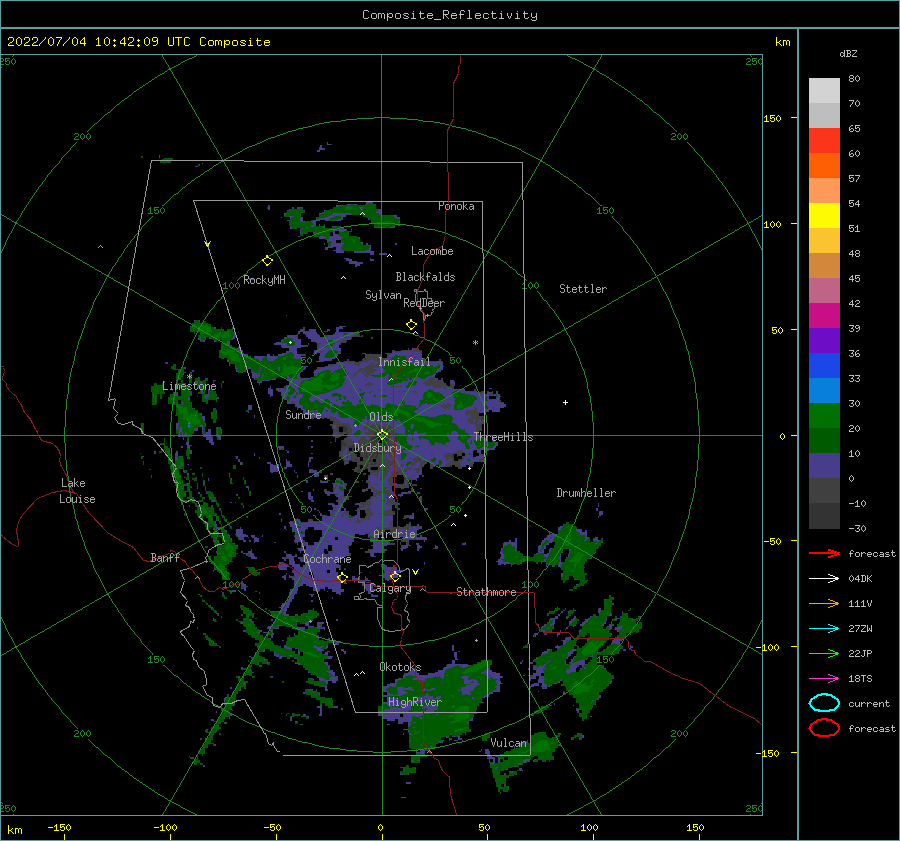Click the Limestone label on map
Viewport: 900px width, 841px height.
tap(189, 386)
